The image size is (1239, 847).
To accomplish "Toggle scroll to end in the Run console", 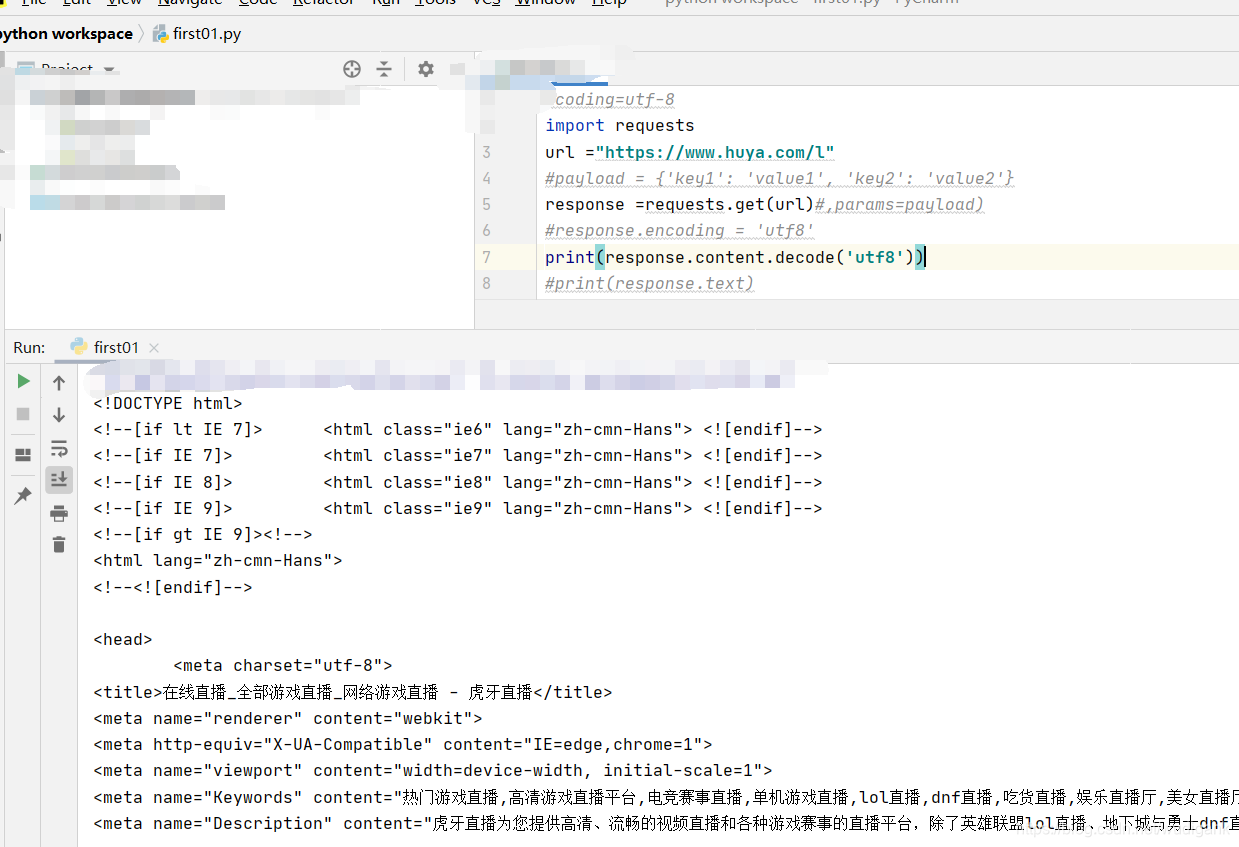I will 59,480.
